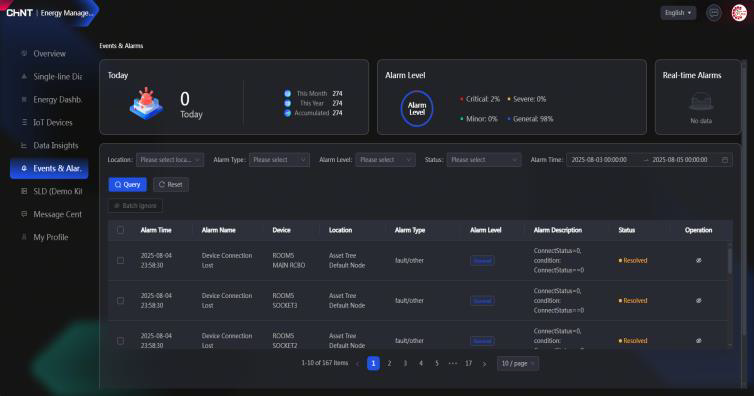Click the Alarm Time end date field
Viewport: 754px width, 396px height.
(680, 160)
